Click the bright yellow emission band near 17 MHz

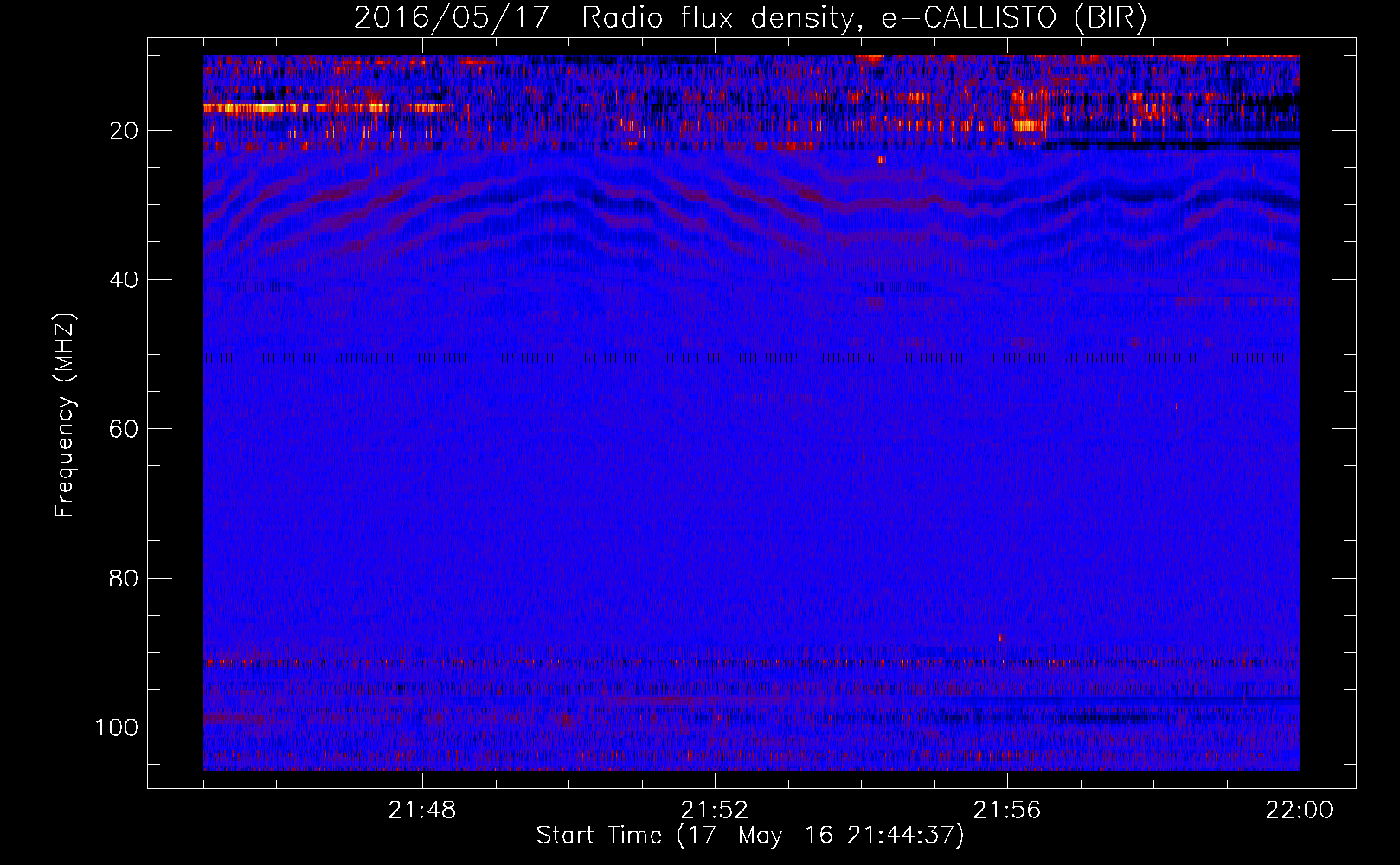tap(329, 108)
